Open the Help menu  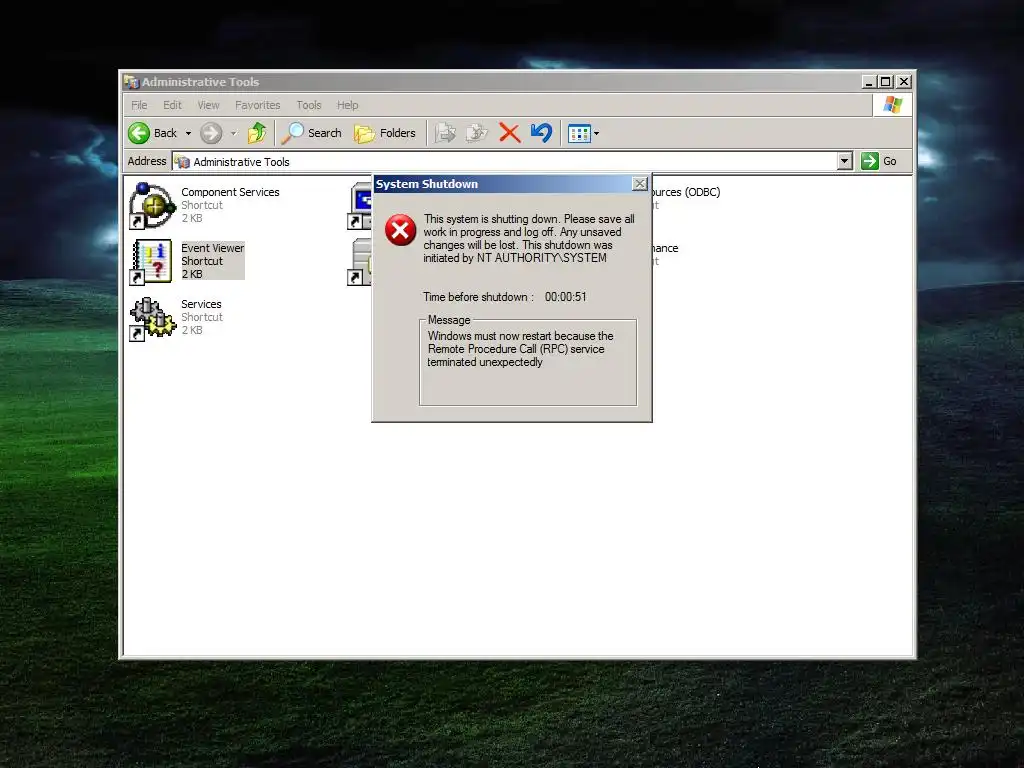[347, 105]
